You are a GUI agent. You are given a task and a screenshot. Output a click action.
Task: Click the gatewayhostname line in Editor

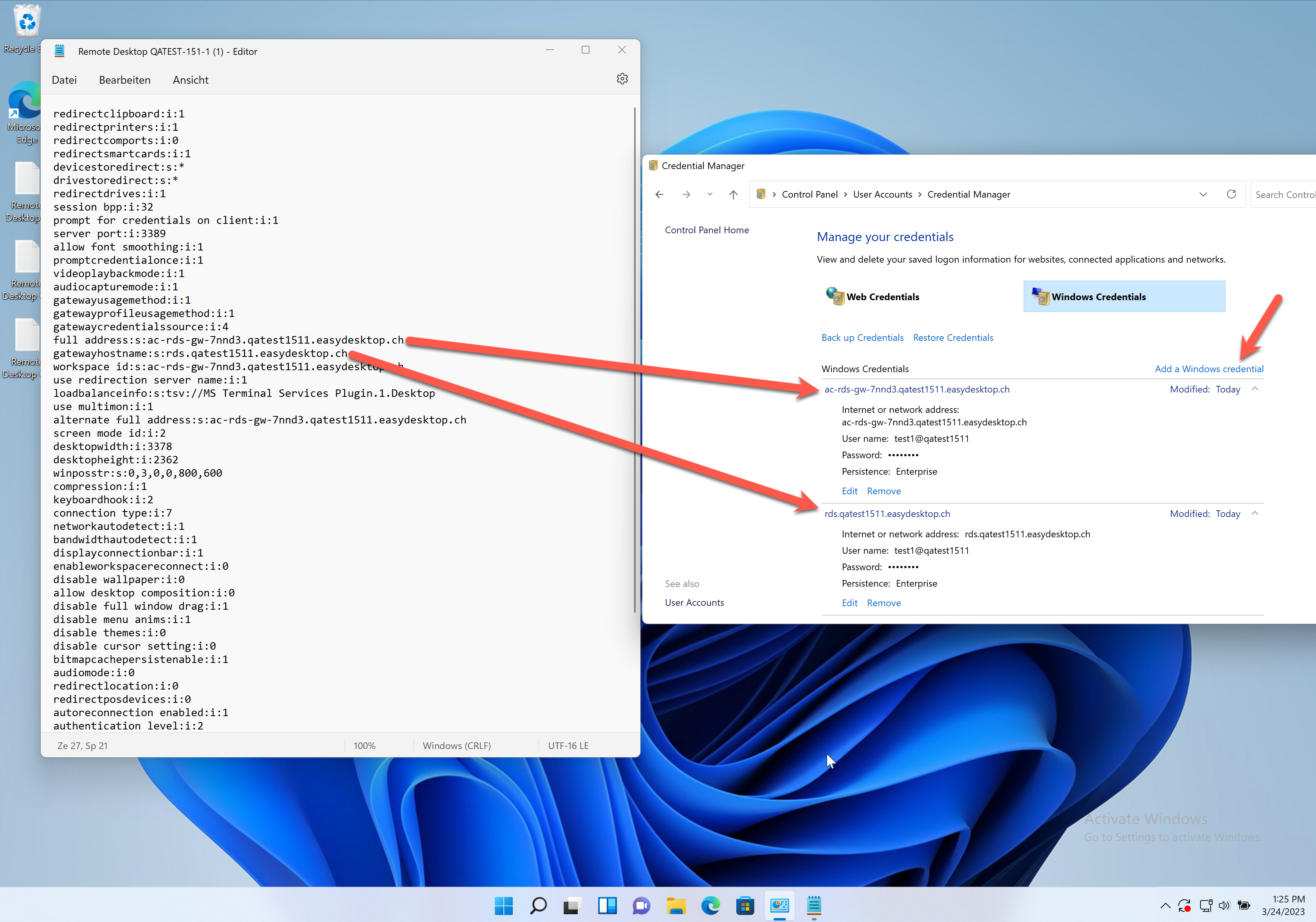pos(200,353)
